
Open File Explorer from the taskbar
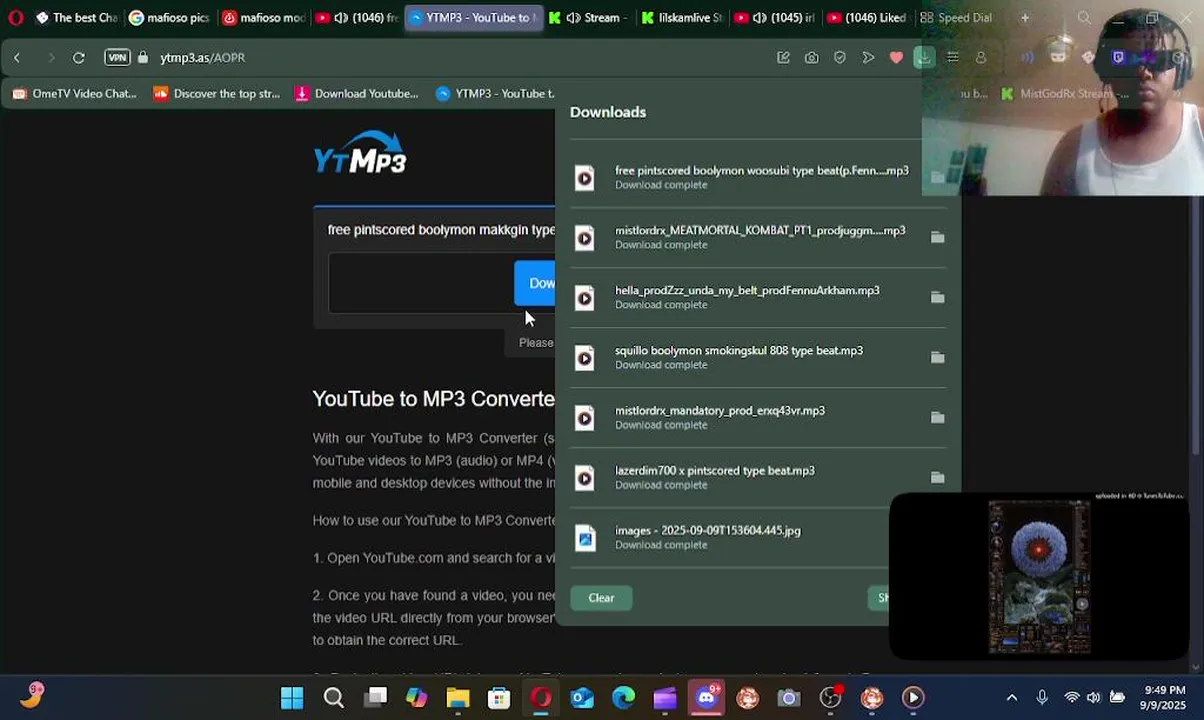[x=458, y=698]
